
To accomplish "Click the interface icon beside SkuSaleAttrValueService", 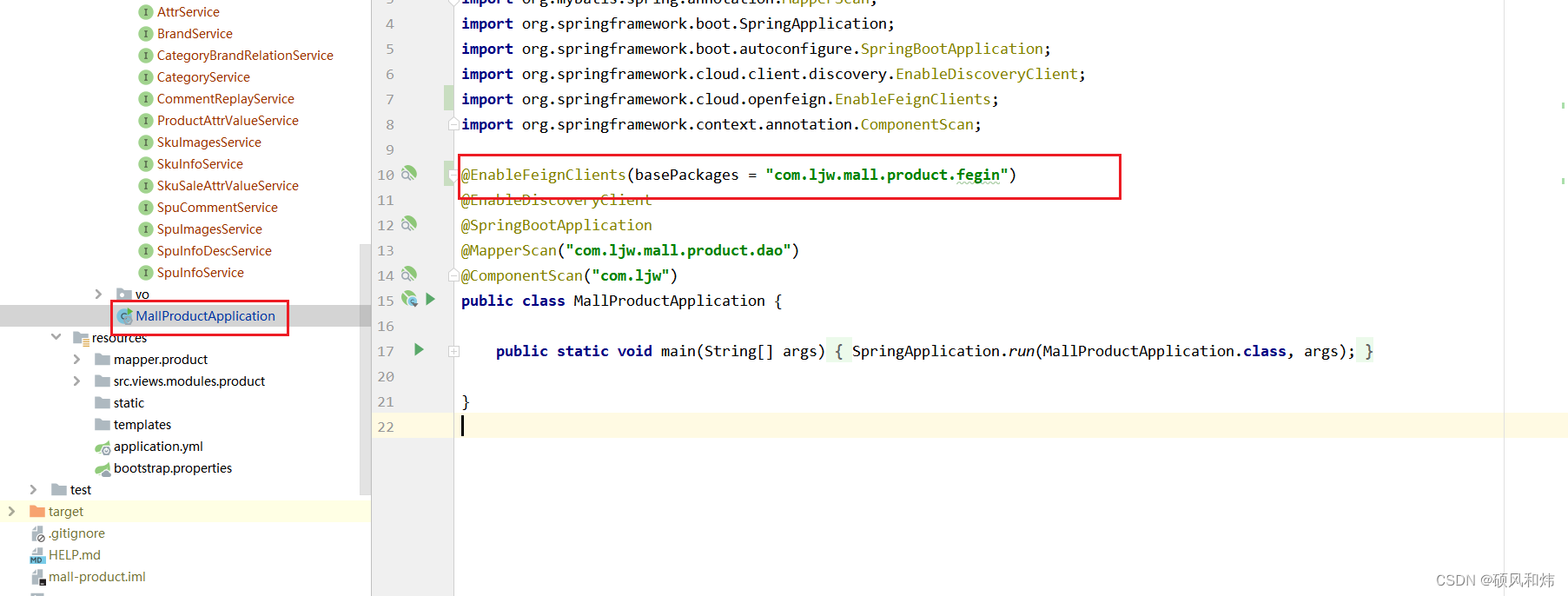I will [x=146, y=186].
